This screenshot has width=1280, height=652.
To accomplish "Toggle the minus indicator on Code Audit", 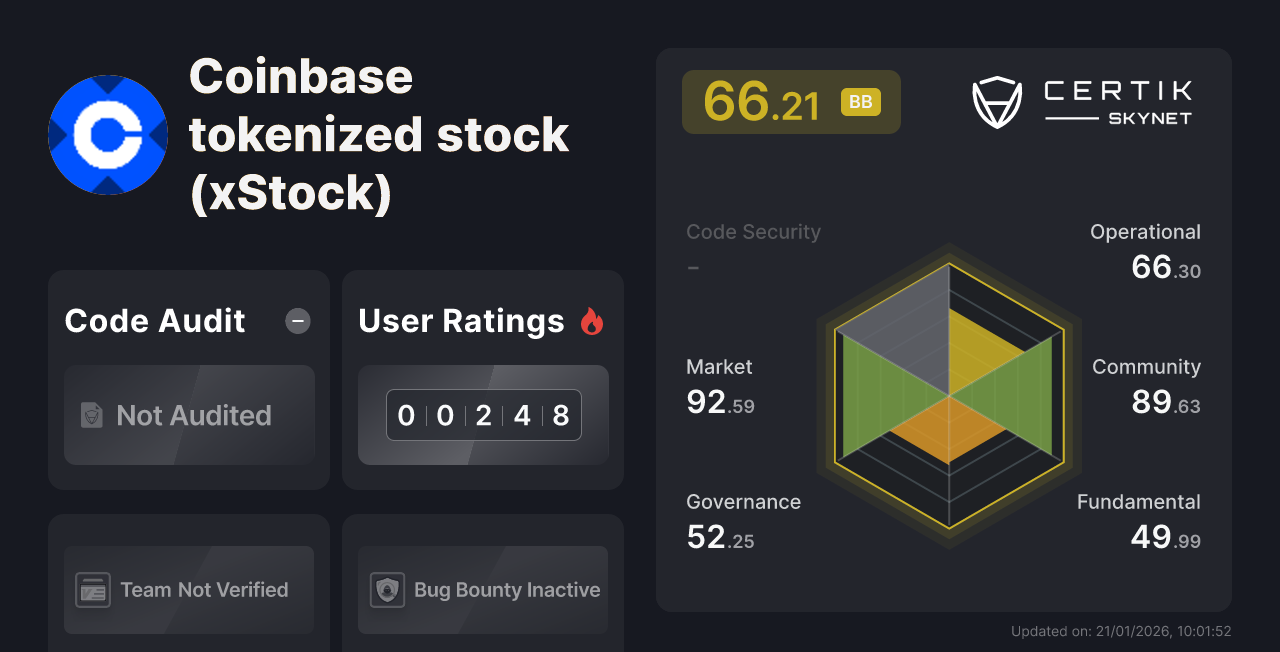I will pos(297,321).
